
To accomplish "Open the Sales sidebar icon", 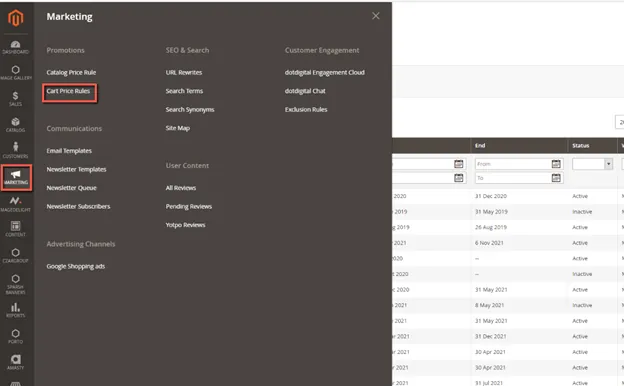I will pos(16,99).
